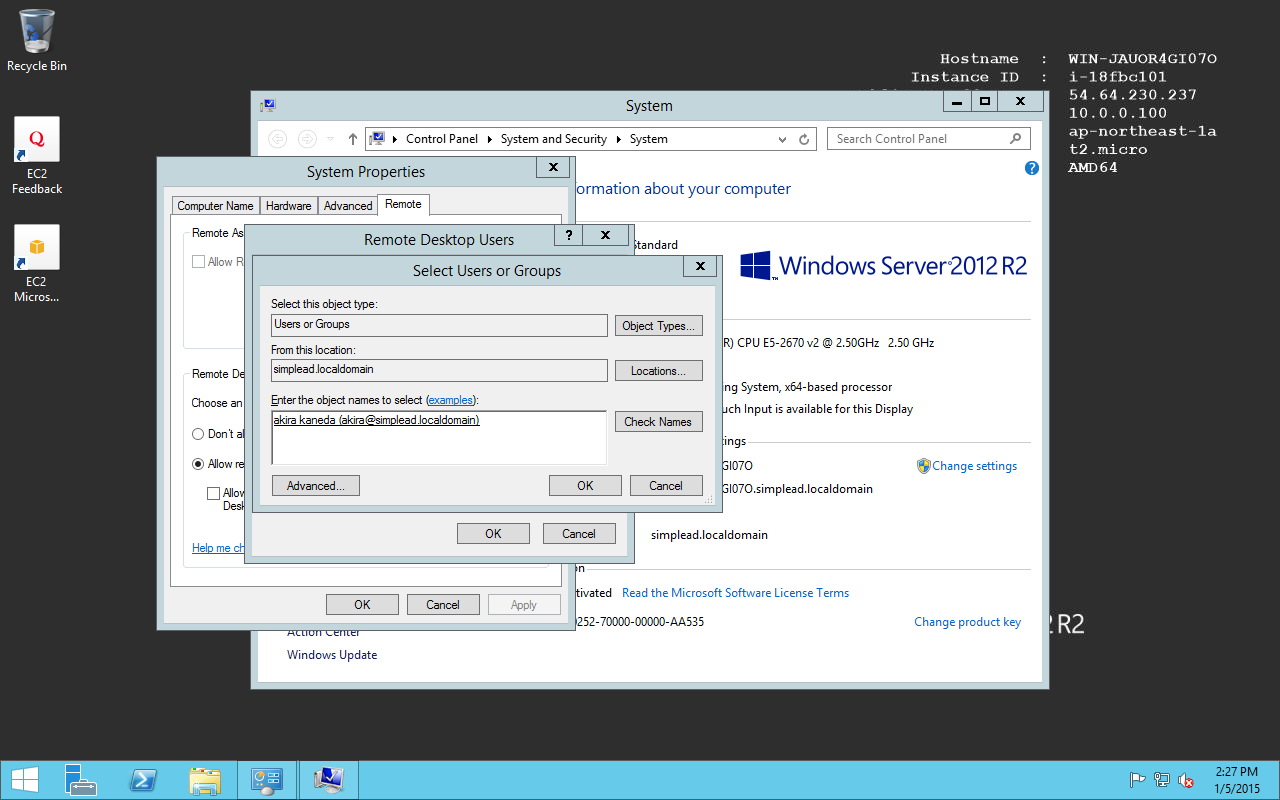Expand the Control Panel breadcrumb chevron
The width and height of the screenshot is (1280, 800).
[x=397, y=139]
